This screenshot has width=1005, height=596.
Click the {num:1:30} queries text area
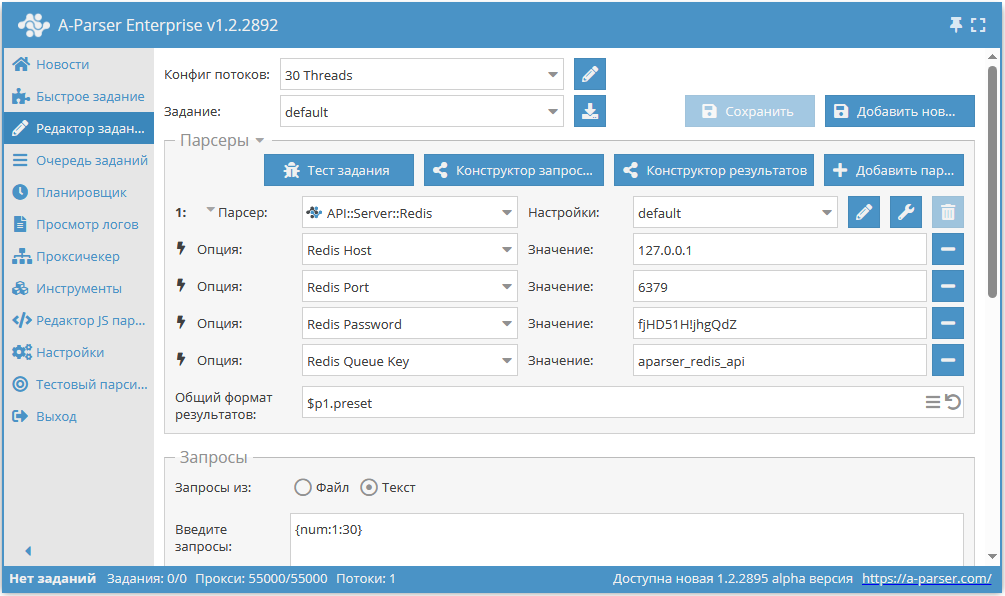coord(627,539)
